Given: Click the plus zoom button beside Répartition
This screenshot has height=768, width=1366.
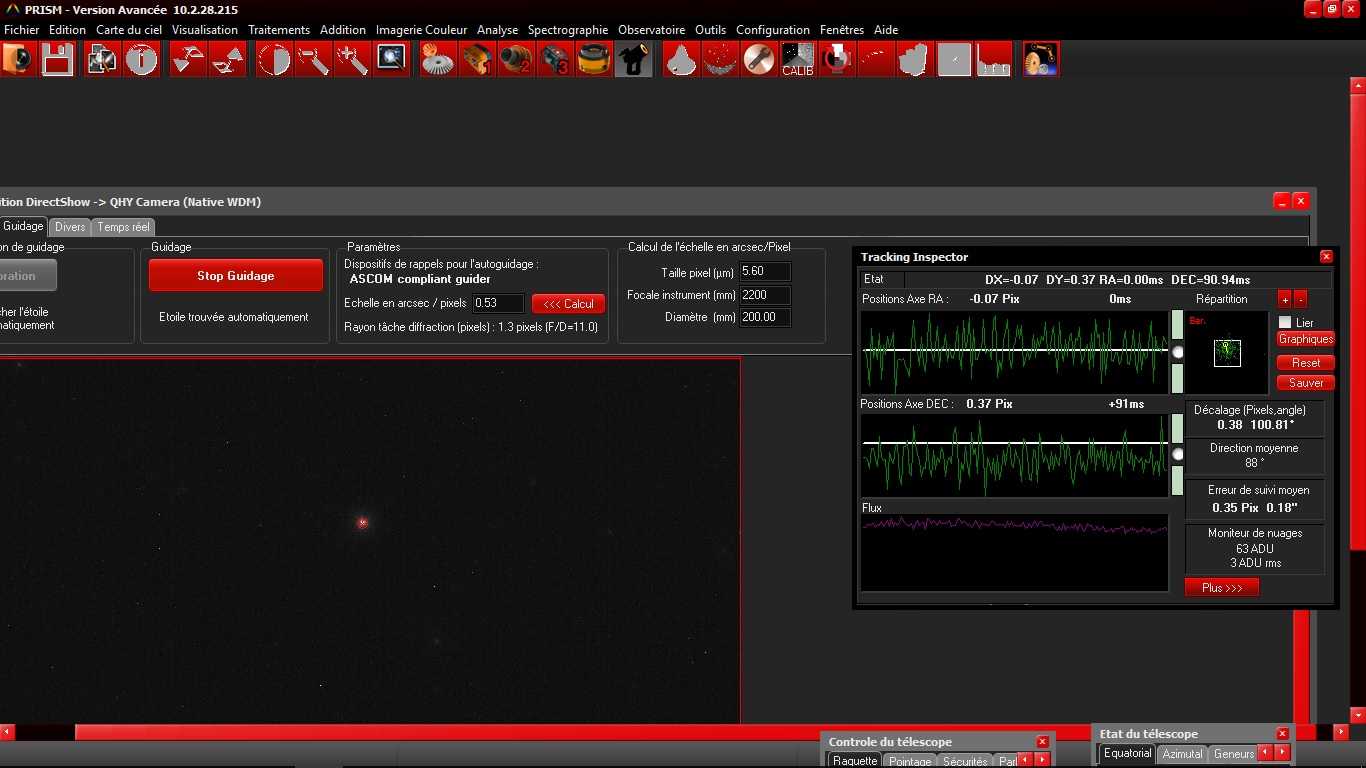Looking at the screenshot, I should click(x=1284, y=300).
